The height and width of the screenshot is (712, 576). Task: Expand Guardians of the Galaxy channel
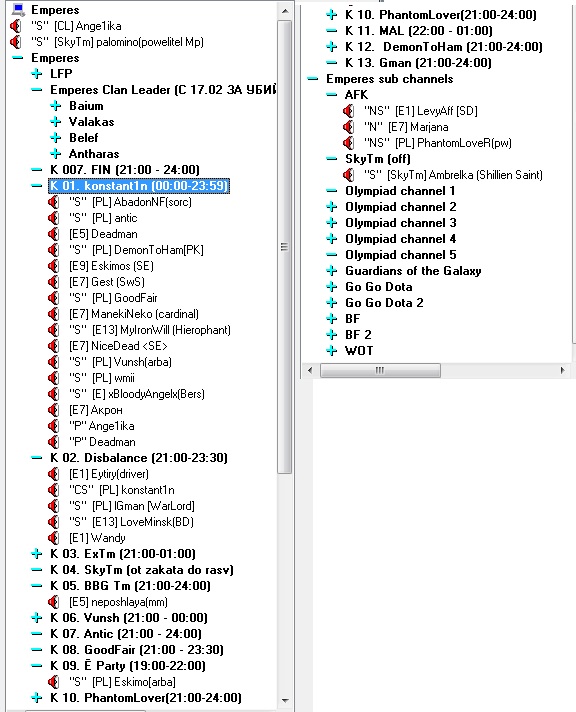(332, 271)
